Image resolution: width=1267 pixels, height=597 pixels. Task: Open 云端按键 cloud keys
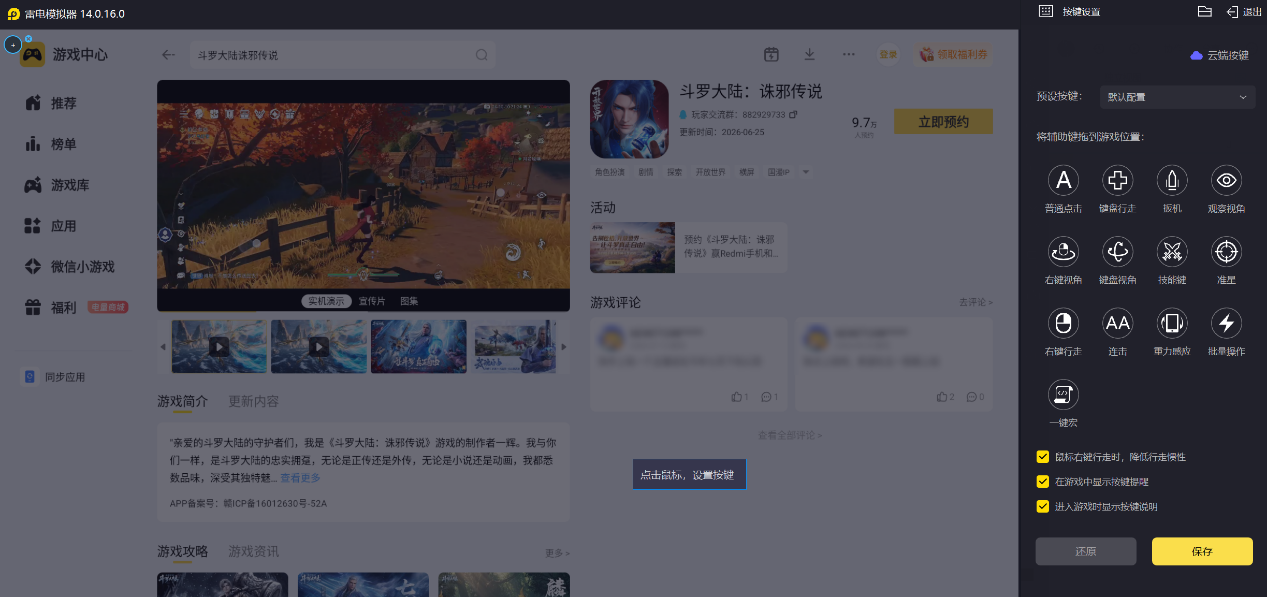(x=1219, y=55)
